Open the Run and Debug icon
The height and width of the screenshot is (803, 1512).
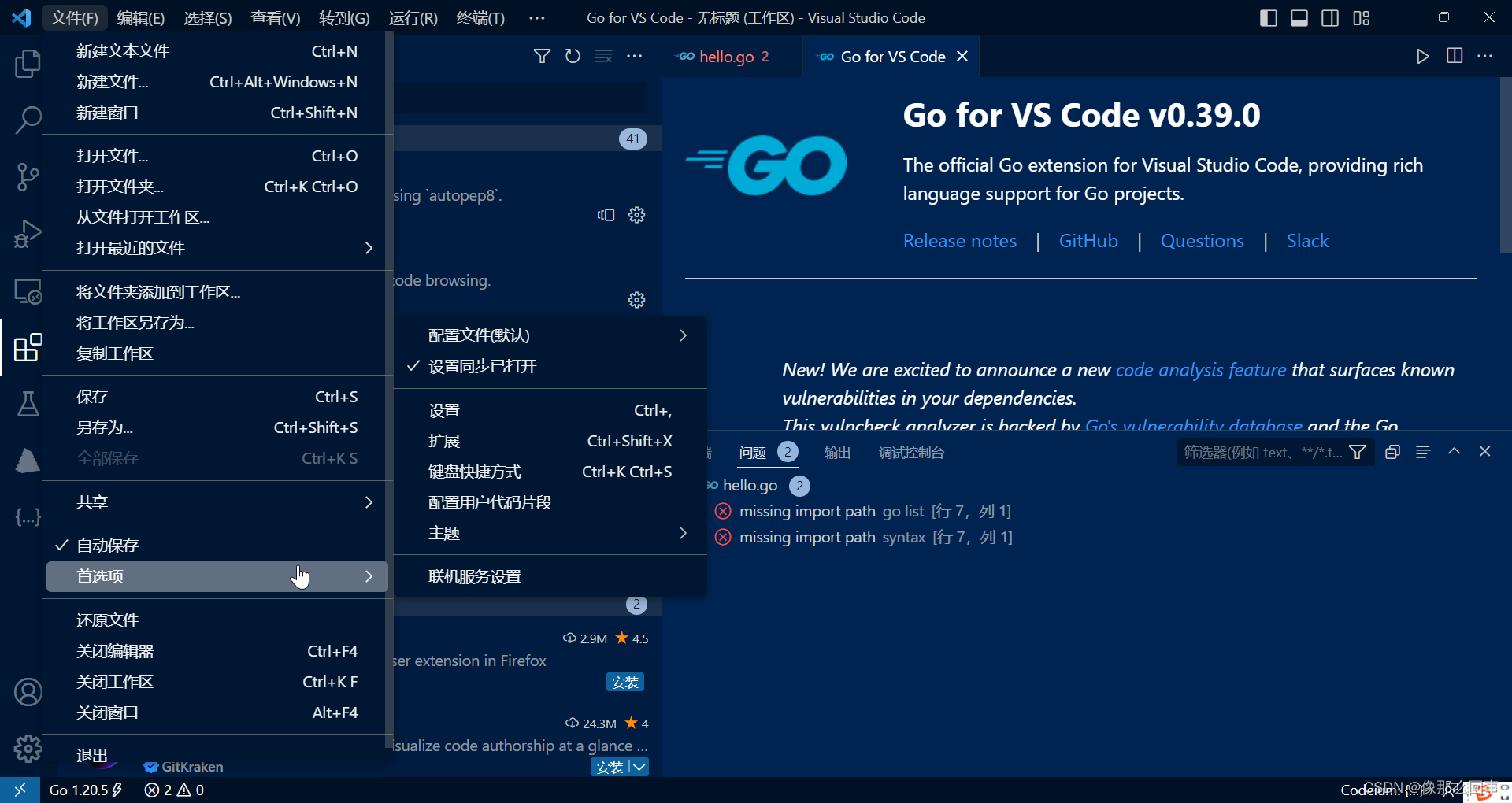[x=28, y=234]
